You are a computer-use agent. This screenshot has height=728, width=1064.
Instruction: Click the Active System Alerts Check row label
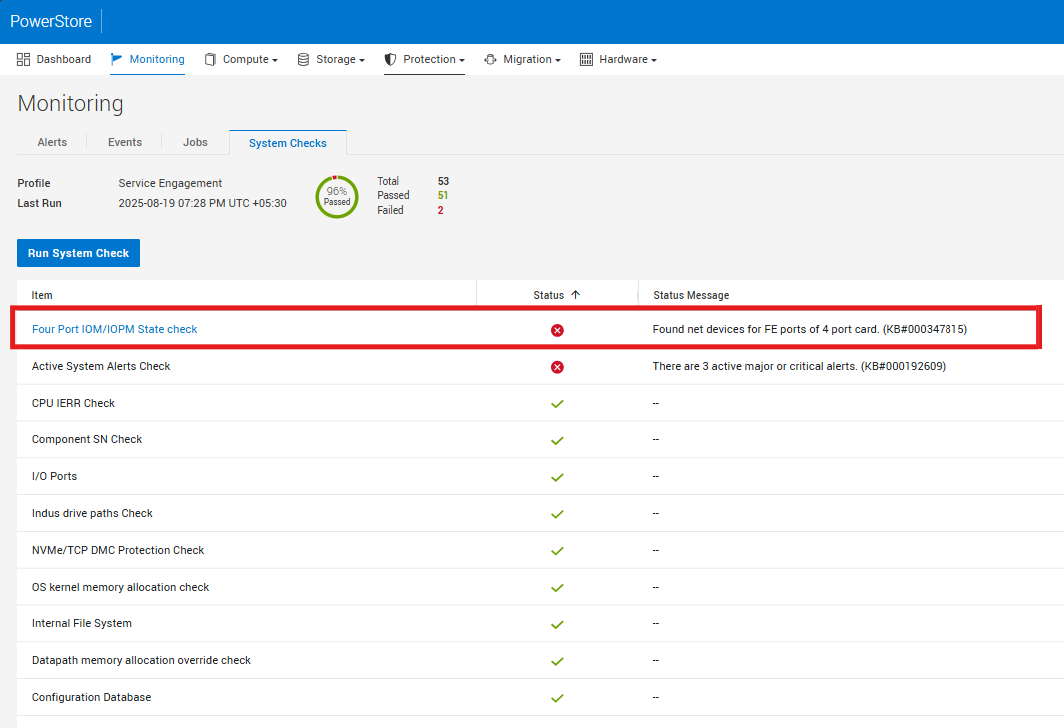tap(101, 366)
